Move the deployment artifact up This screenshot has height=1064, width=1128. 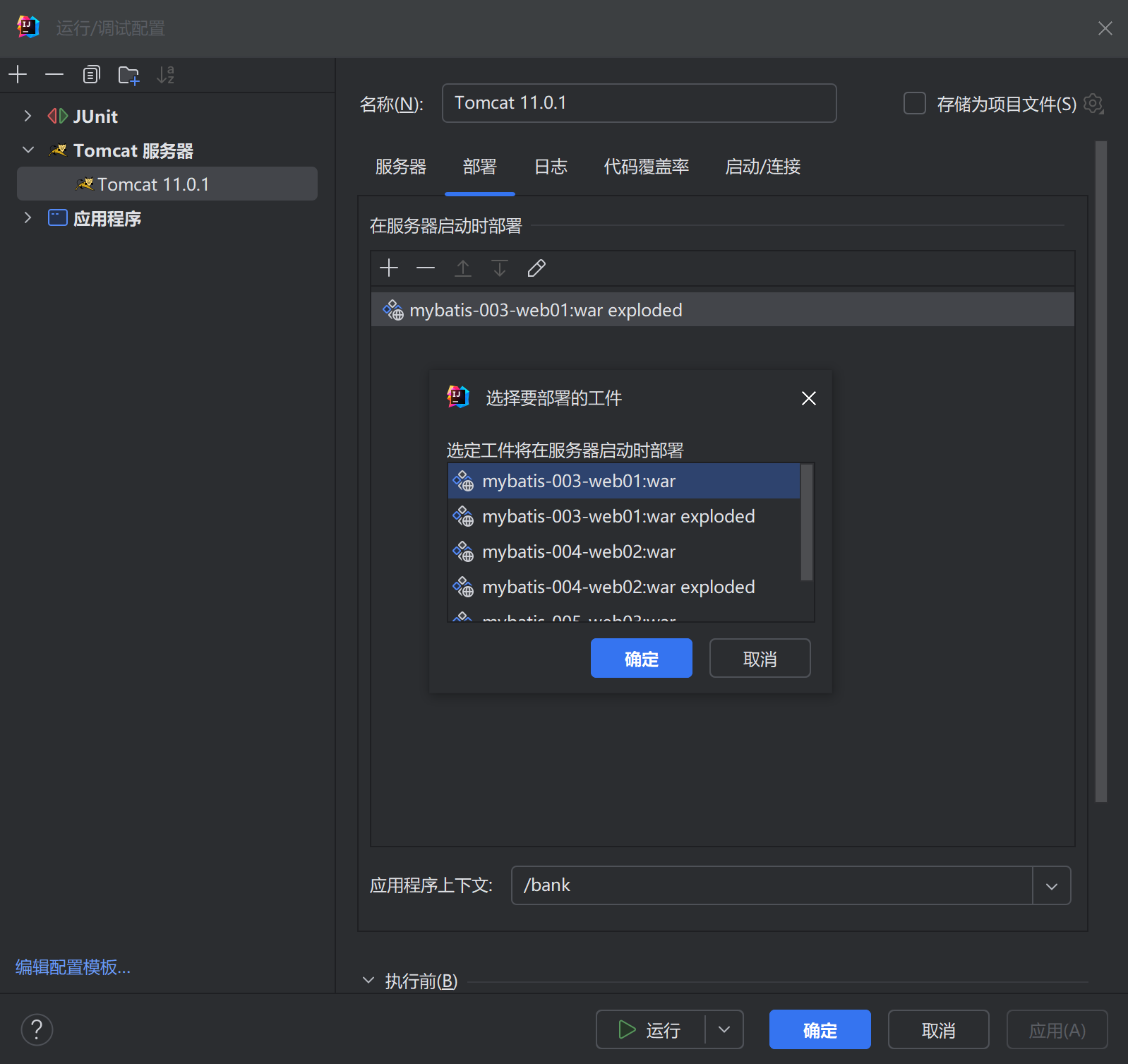463,268
